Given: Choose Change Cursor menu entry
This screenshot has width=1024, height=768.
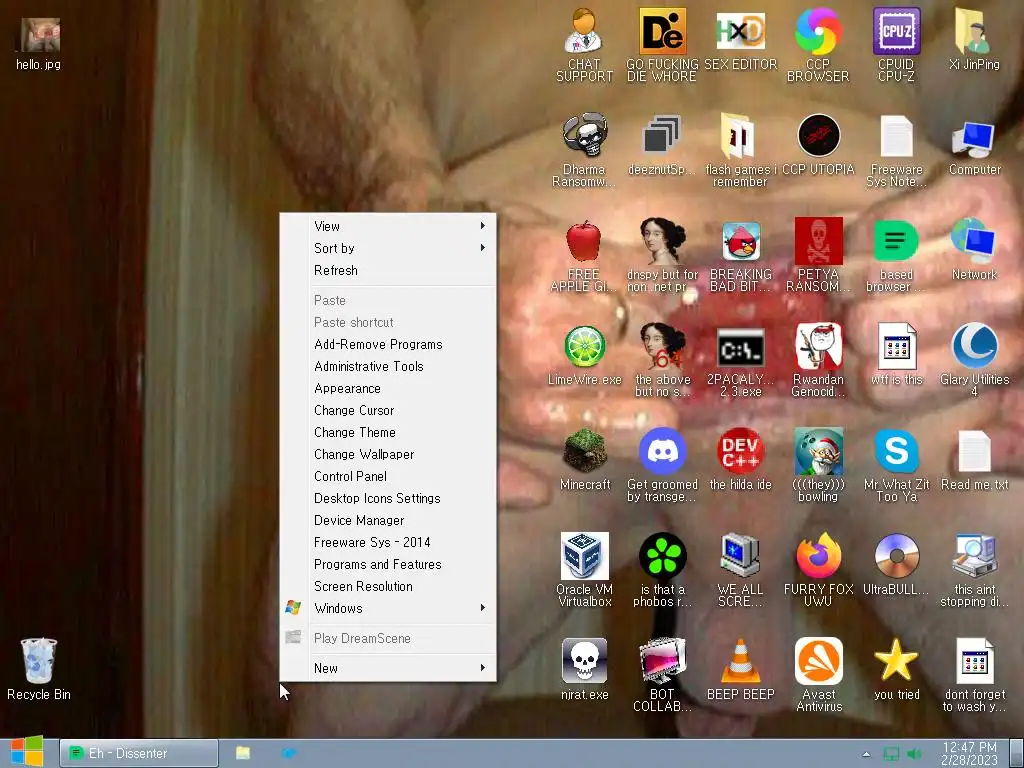Looking at the screenshot, I should [x=388, y=410].
